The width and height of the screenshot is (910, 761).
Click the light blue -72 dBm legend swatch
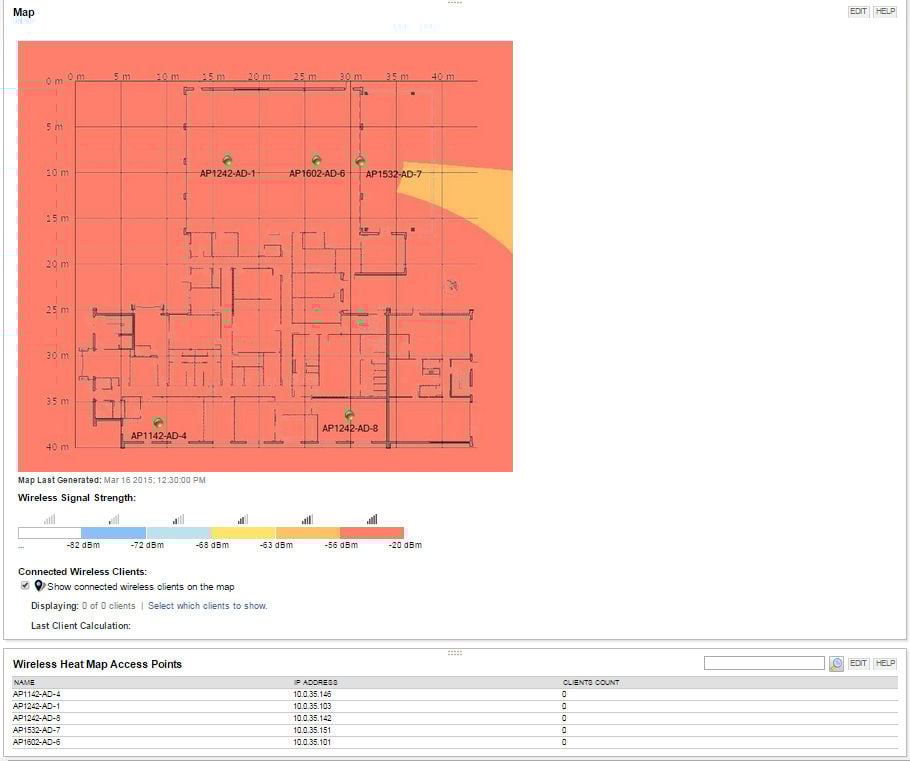(178, 533)
